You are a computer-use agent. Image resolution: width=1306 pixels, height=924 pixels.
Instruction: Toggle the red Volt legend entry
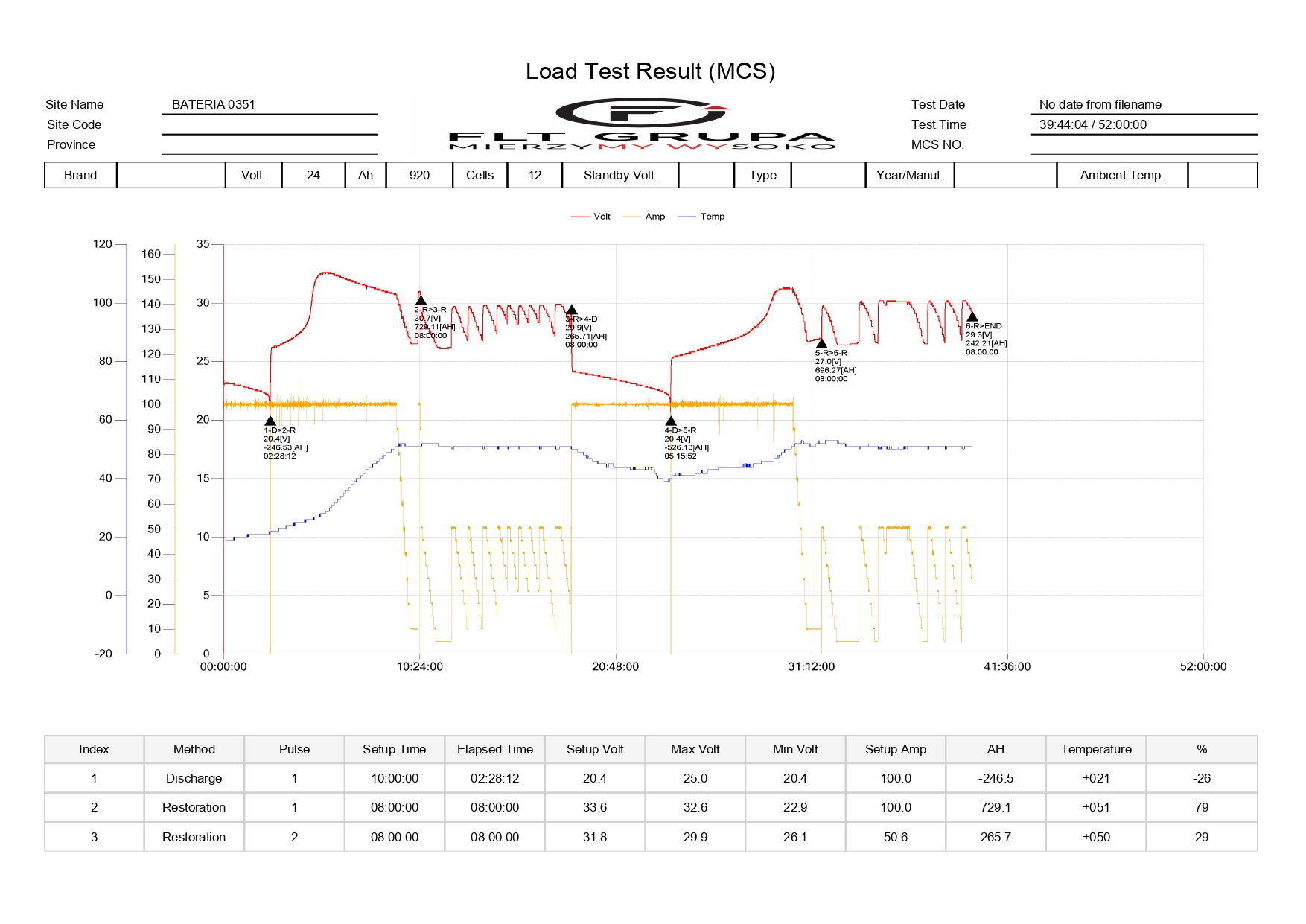pos(591,217)
